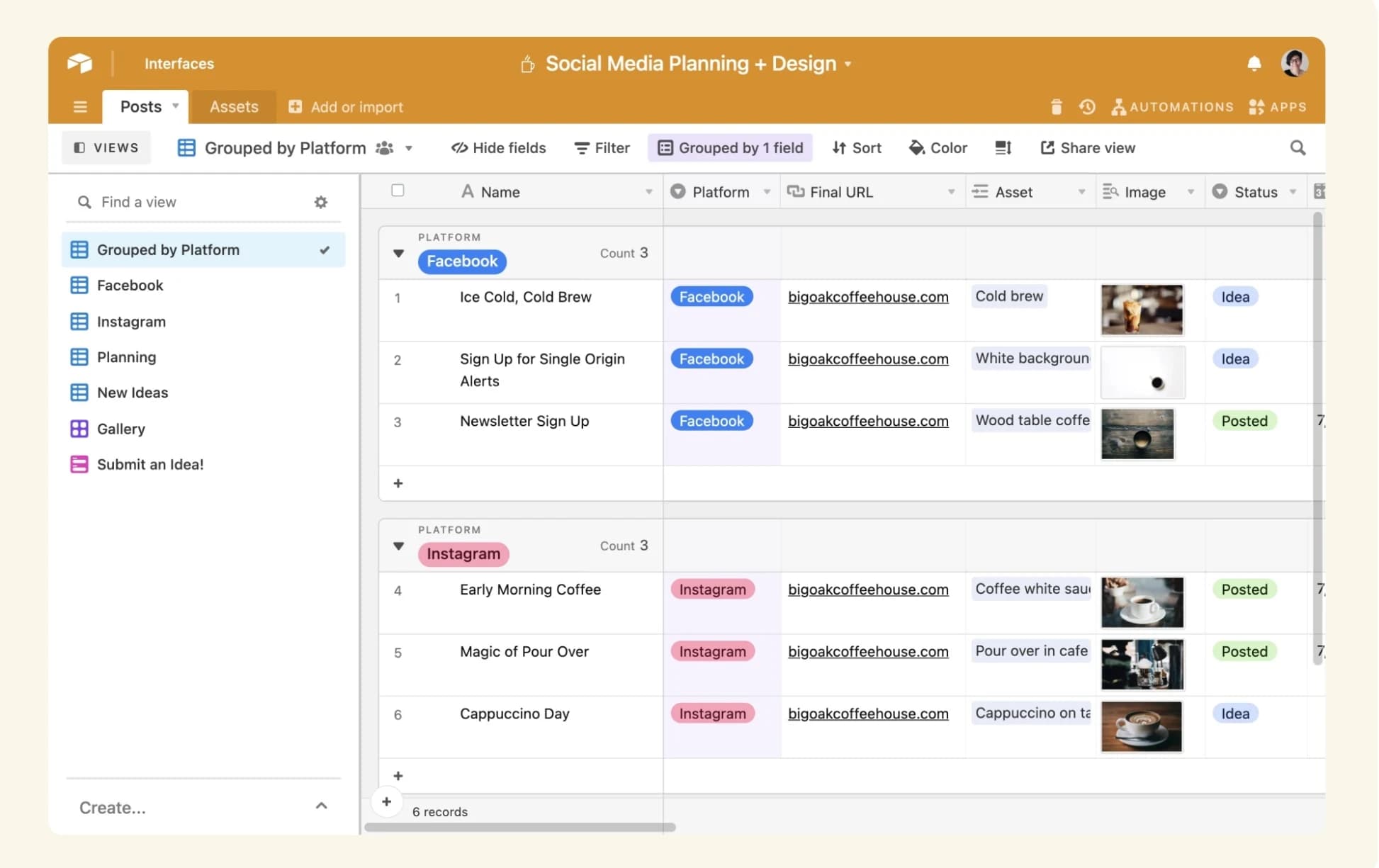Open the Grouped by Platform view dropdown
This screenshot has height=868, width=1379.
click(407, 147)
